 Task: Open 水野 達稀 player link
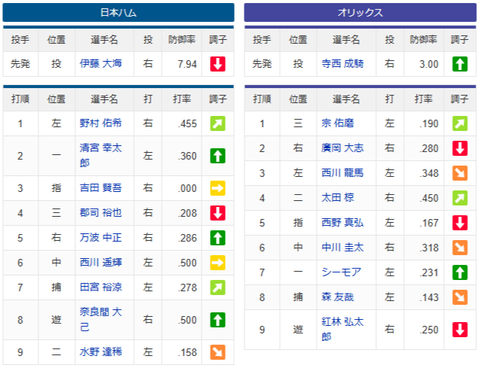(101, 352)
